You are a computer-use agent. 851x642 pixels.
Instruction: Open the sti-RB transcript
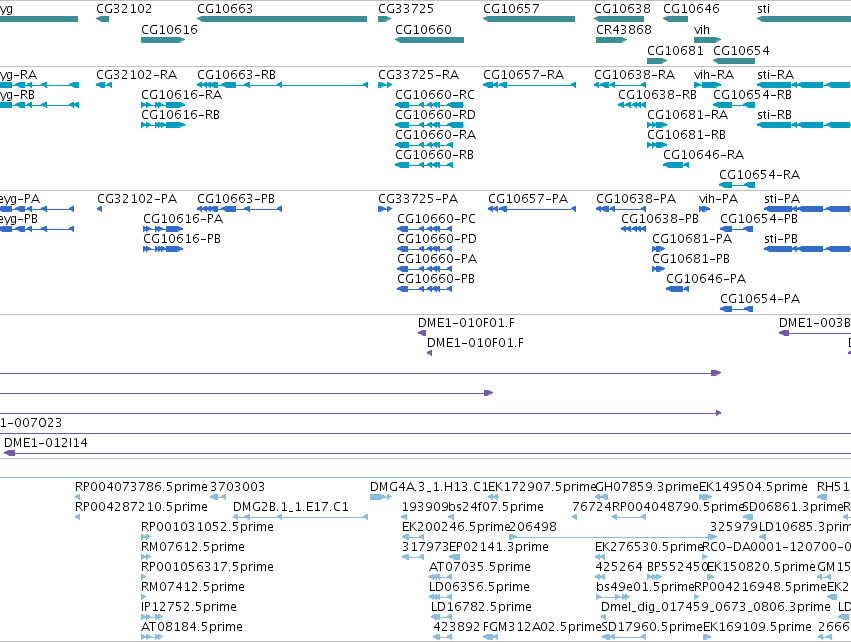(804, 125)
